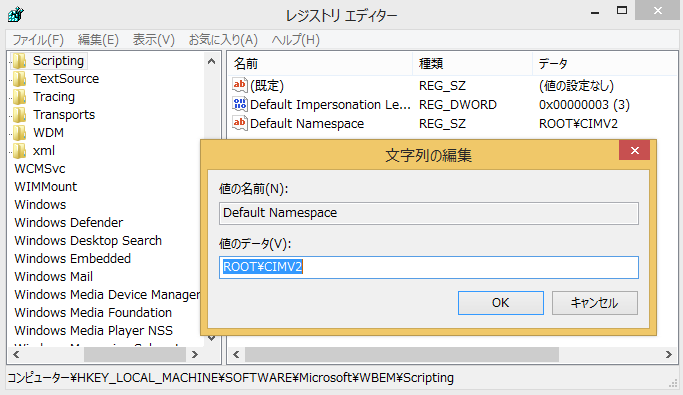This screenshot has height=395, width=683.
Task: Click the WDM folder icon
Action: click(x=20, y=133)
